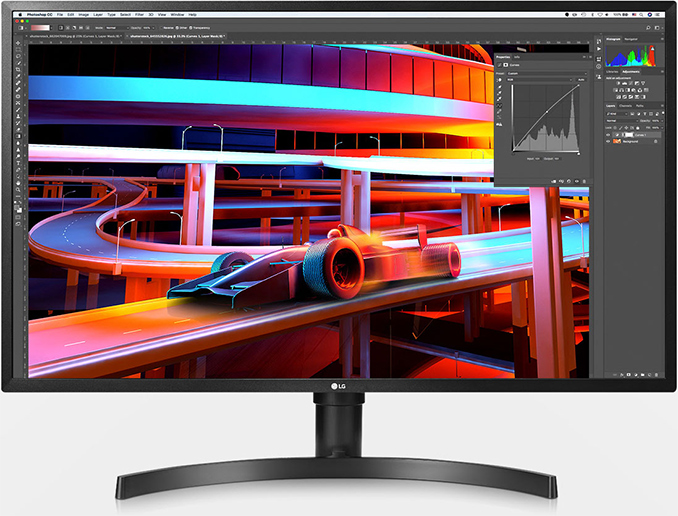Open the gradient preview swatch in options bar
678x516 pixels.
[40, 28]
